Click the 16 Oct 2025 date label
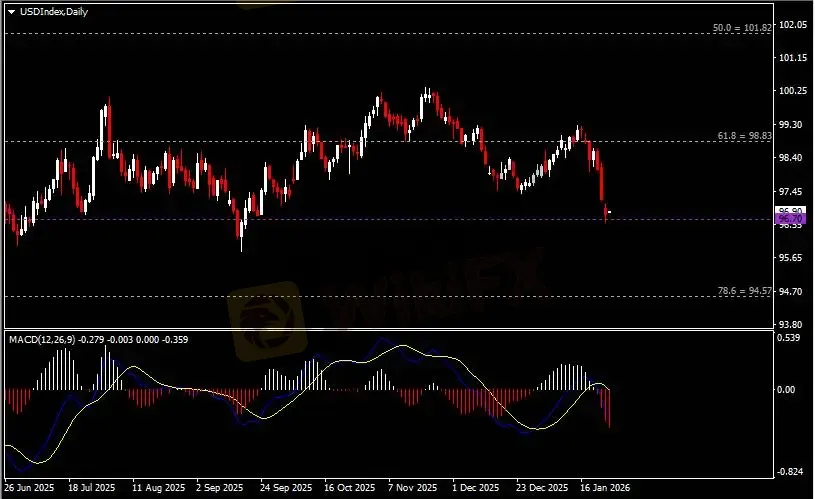The width and height of the screenshot is (815, 499). click(349, 488)
